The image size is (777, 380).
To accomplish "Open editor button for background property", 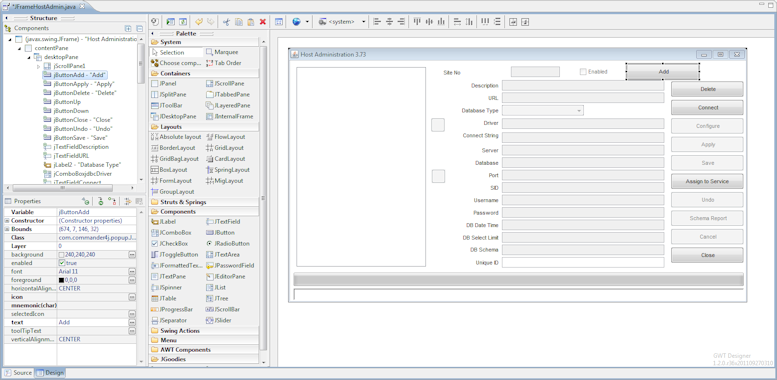I will [132, 255].
